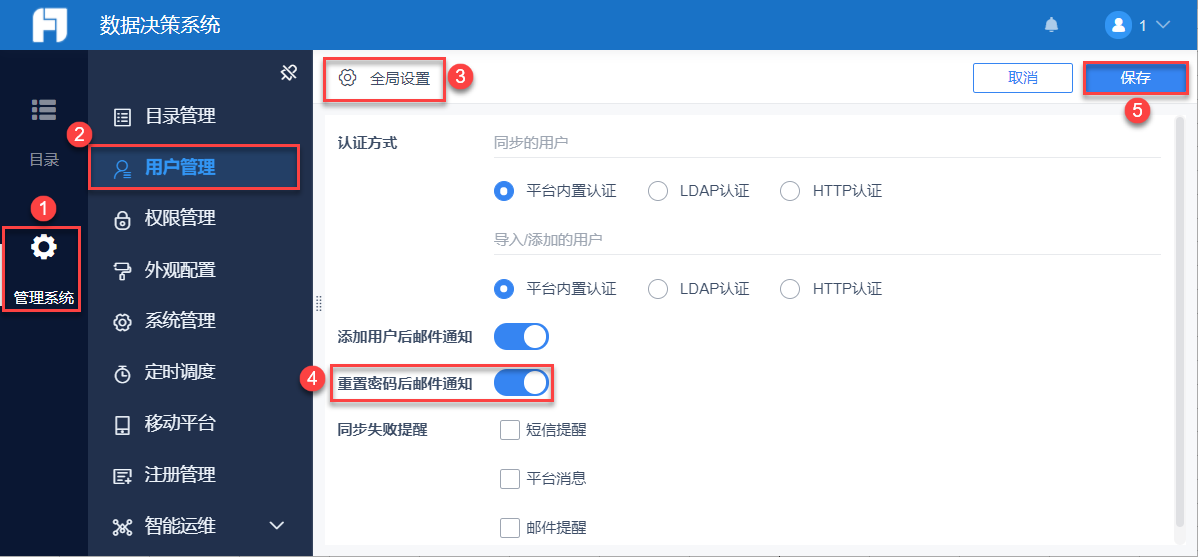
Task: Unpin the sidebar with the pin icon
Action: [x=288, y=73]
